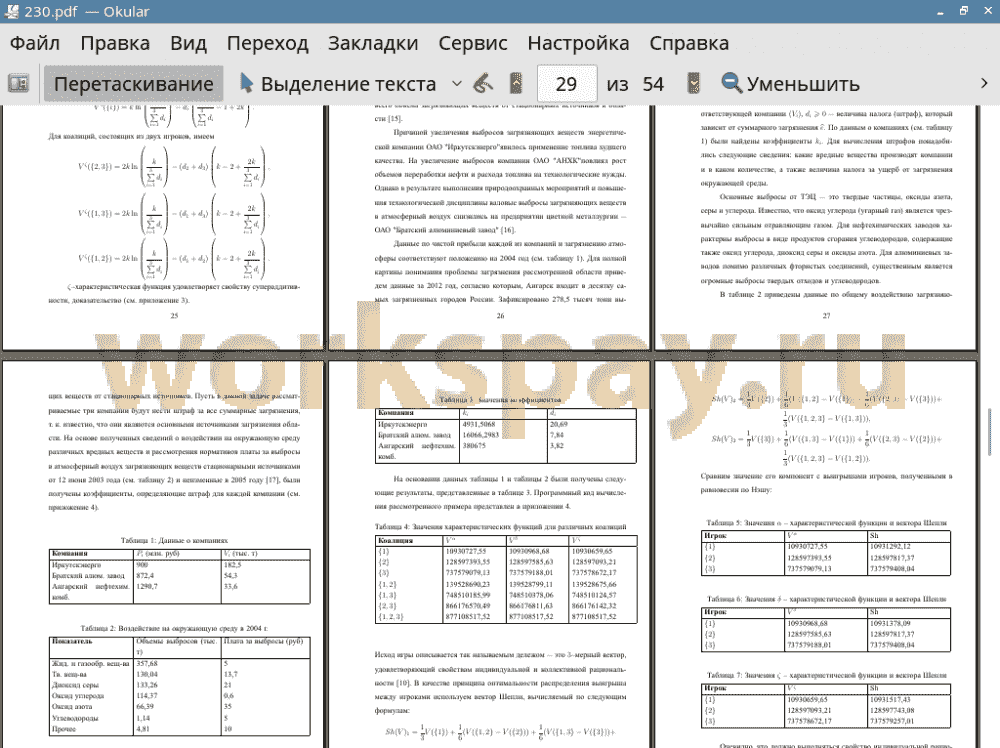Open the Правка menu
Image resolution: width=1000 pixels, height=748 pixels.
pos(115,43)
